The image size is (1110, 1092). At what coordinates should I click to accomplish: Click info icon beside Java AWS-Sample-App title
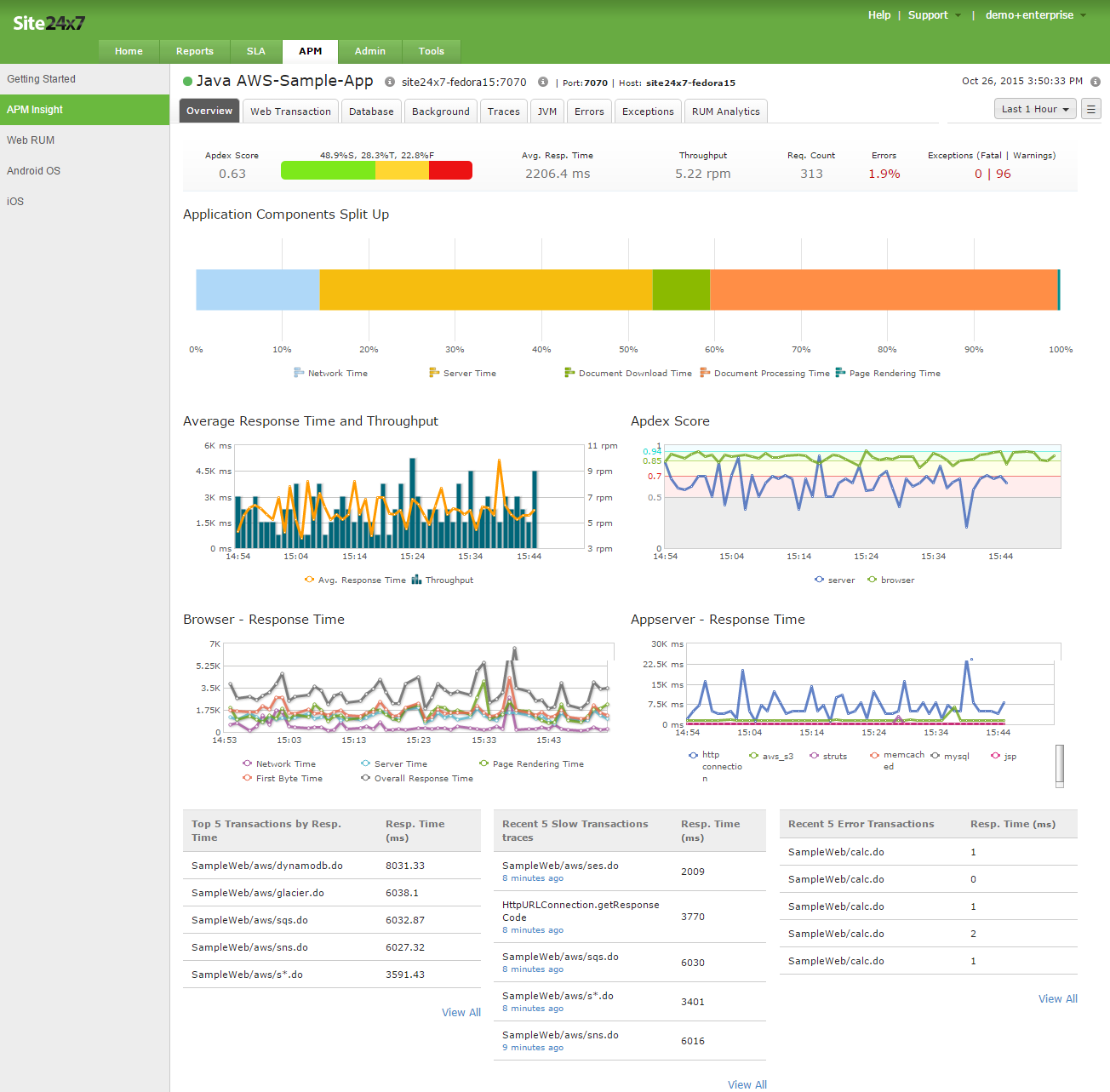coord(390,83)
